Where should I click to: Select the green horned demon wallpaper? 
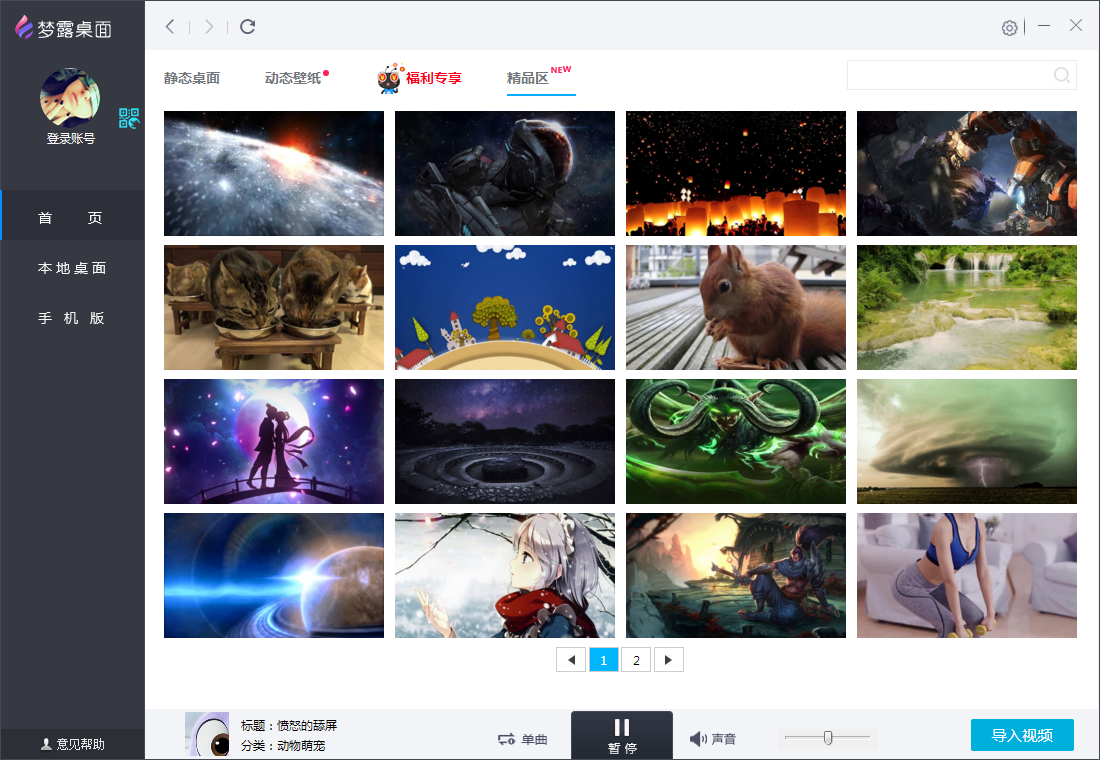point(736,441)
